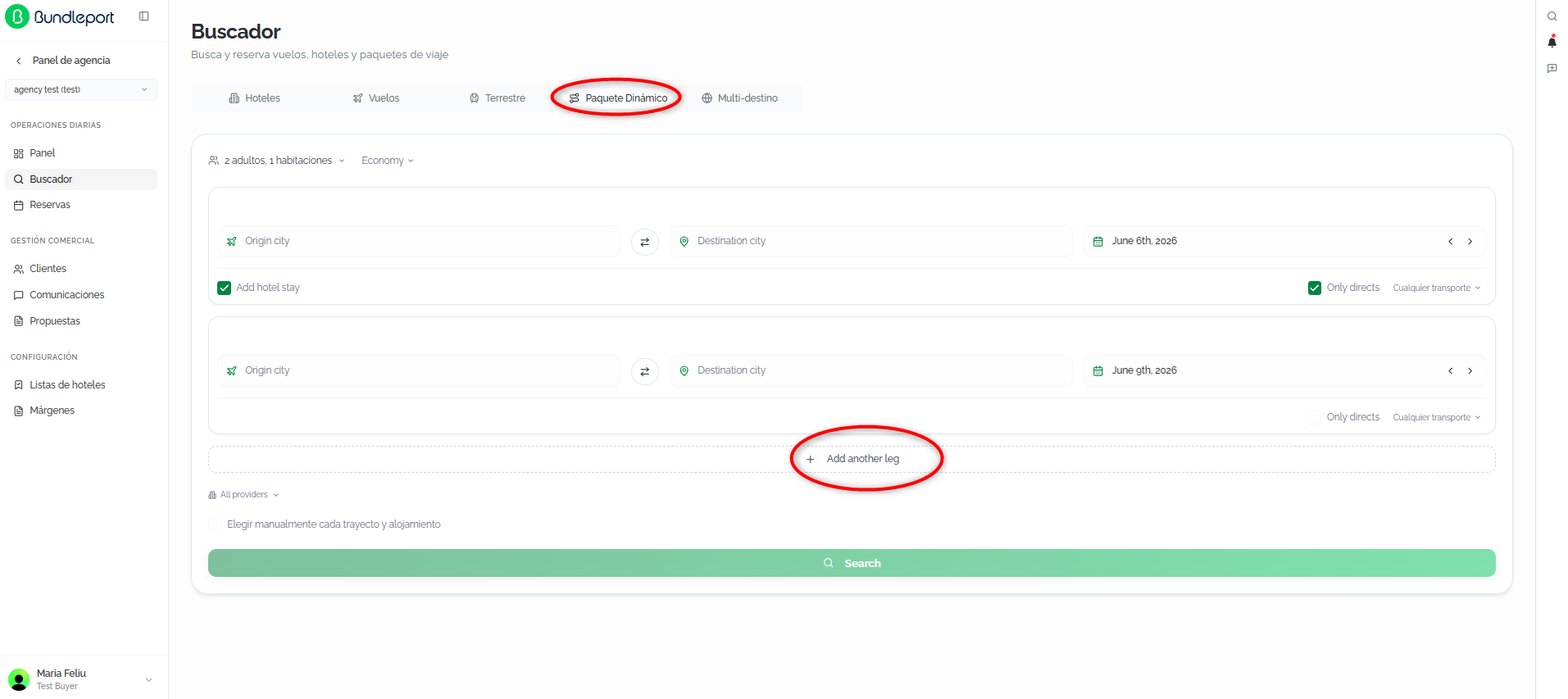Click the back arrow beside Panel de agencia

coord(19,61)
